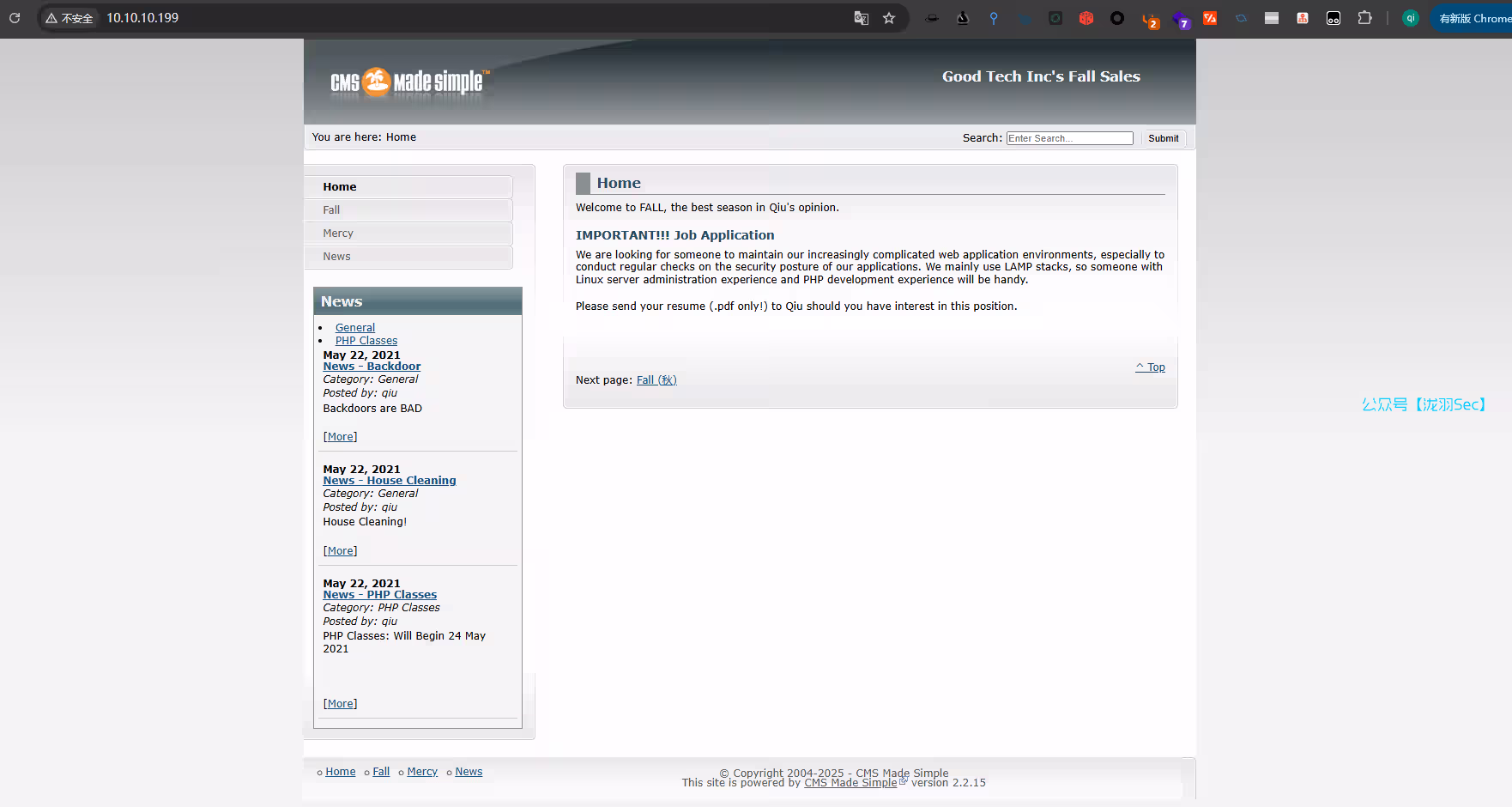The width and height of the screenshot is (1512, 807).
Task: Click into the Enter Search text field
Action: [1069, 138]
